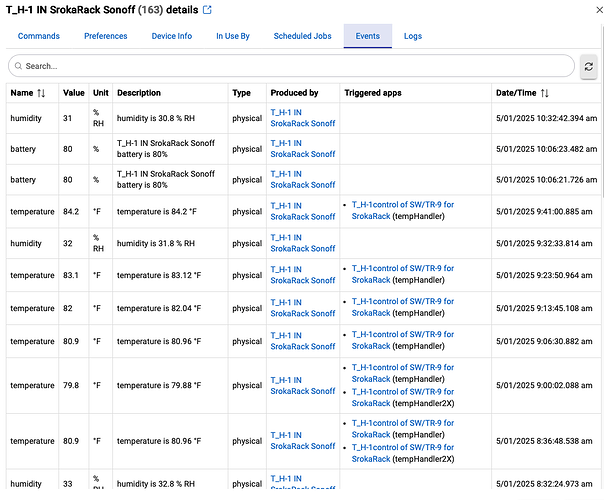Click the Unit column header
604x500 pixels.
click(x=101, y=93)
